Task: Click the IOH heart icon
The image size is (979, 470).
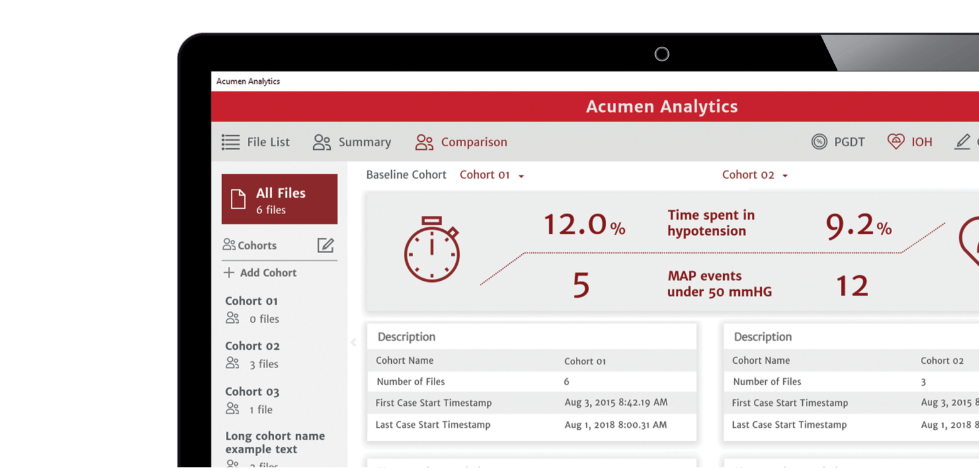Action: pyautogui.click(x=896, y=142)
